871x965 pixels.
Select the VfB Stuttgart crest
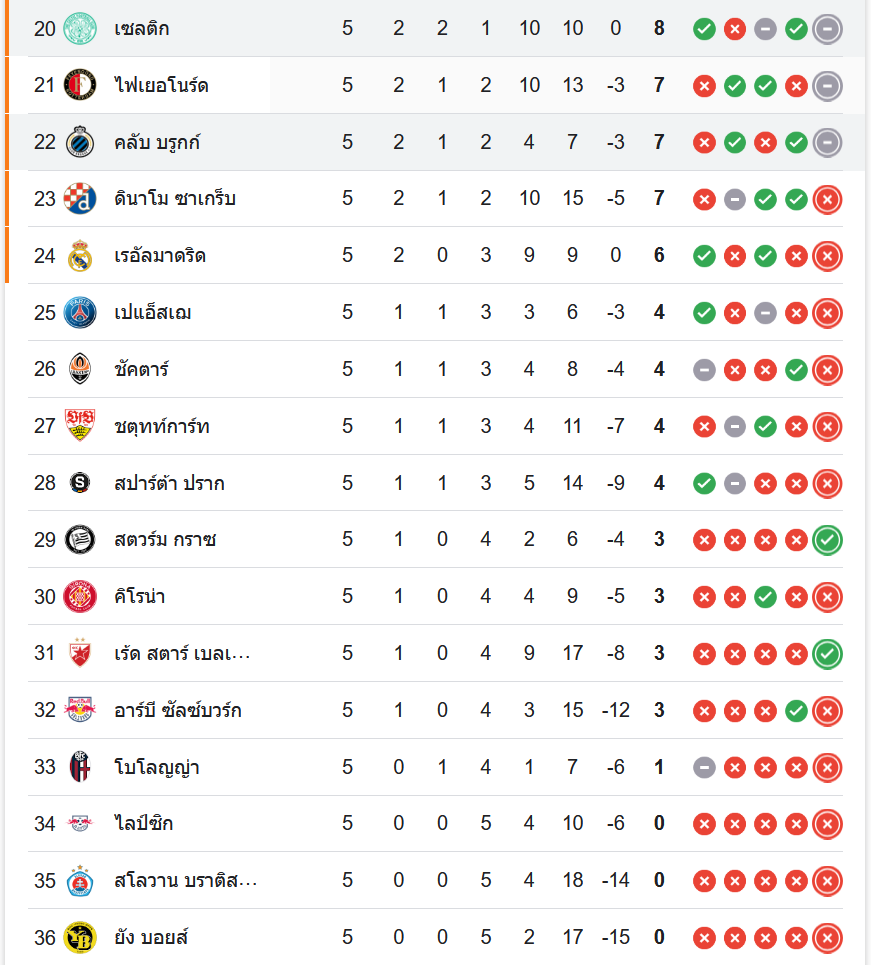79,426
